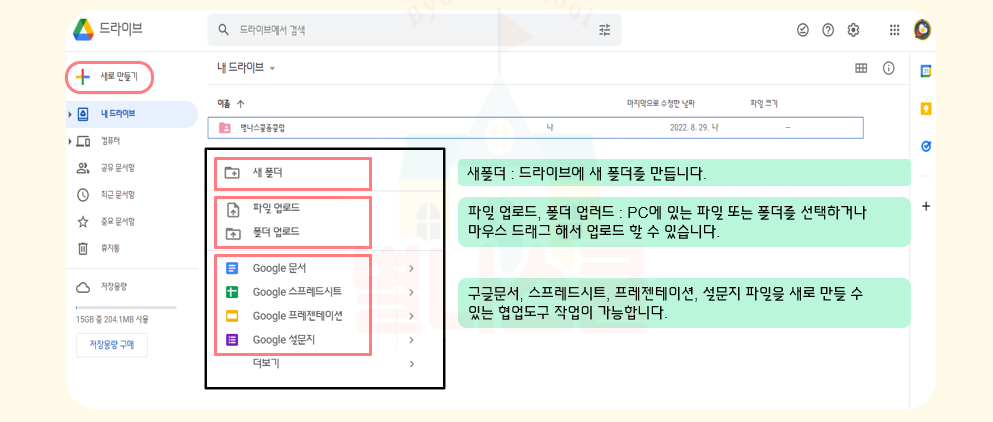Open the settings gear icon
Viewport: 993px width, 422px height.
[853, 30]
